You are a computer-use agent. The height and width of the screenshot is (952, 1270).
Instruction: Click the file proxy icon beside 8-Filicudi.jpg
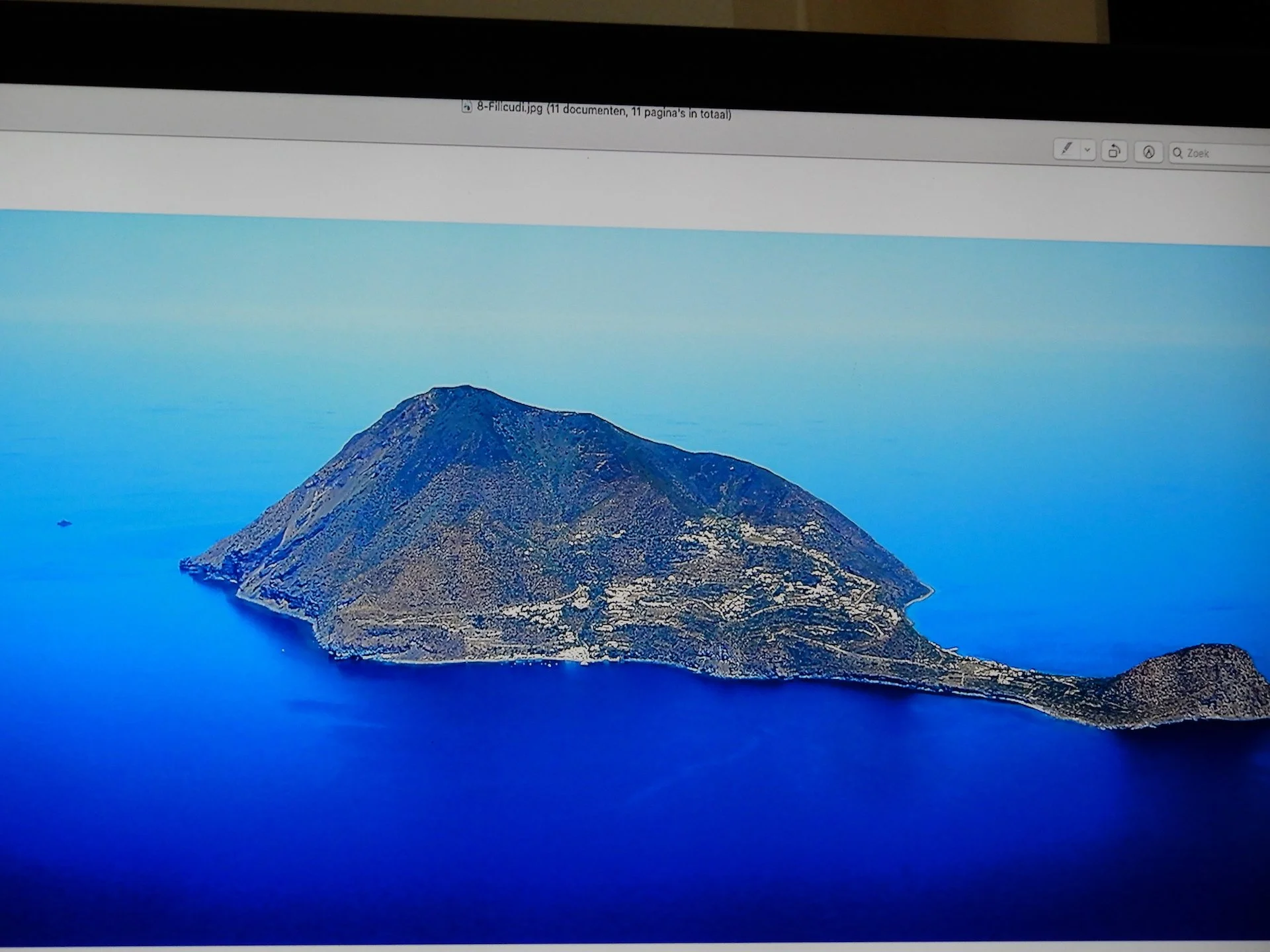[466, 106]
